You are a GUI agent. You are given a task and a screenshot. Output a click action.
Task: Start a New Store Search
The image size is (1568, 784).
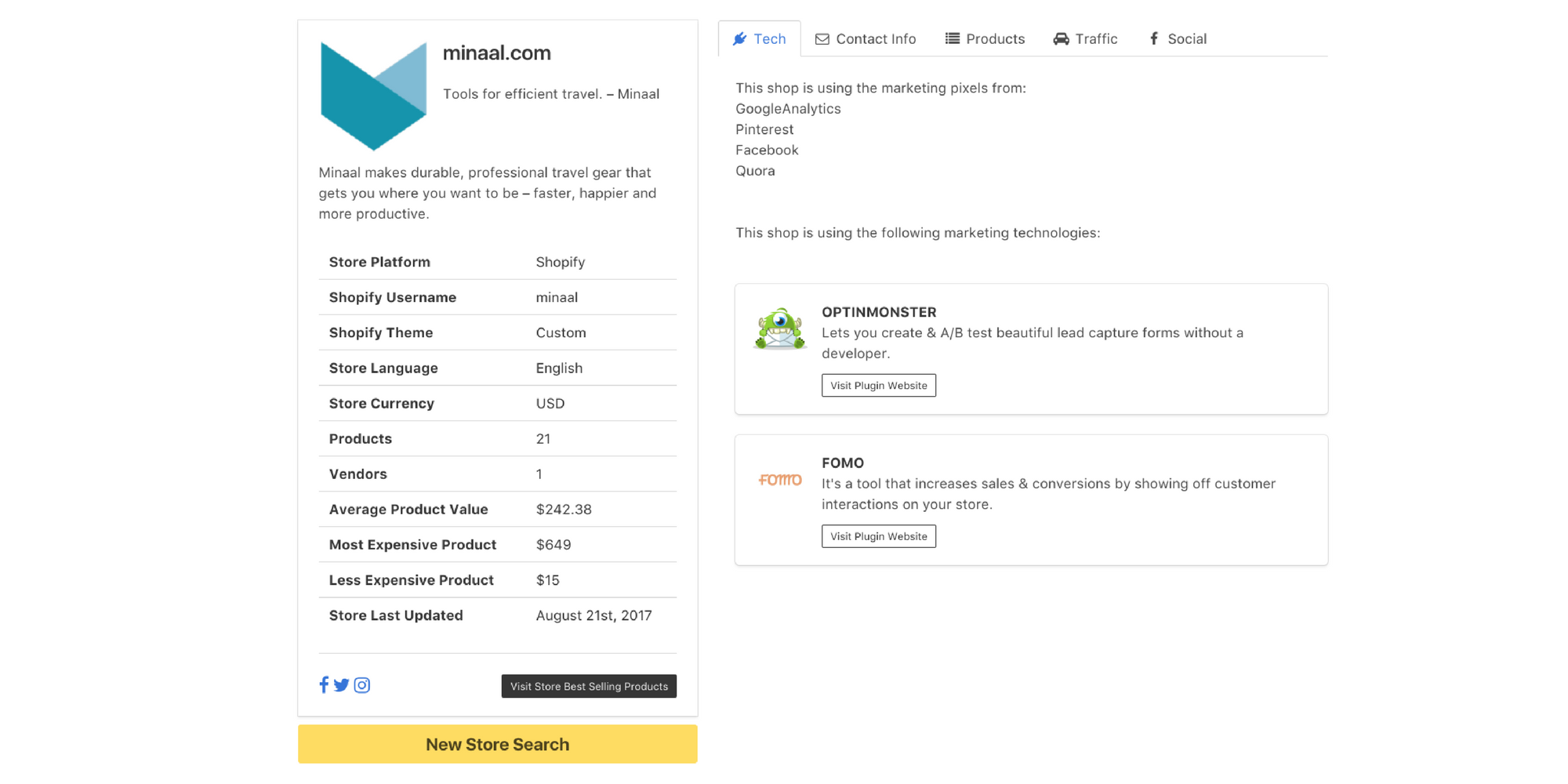click(497, 744)
